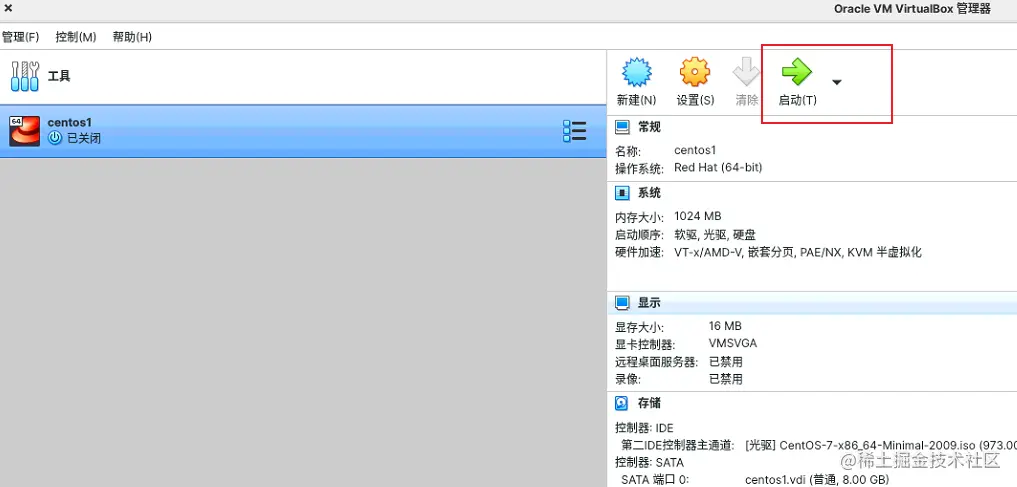The height and width of the screenshot is (487, 1017).
Task: Open the 管理(F) menu
Action: click(20, 37)
